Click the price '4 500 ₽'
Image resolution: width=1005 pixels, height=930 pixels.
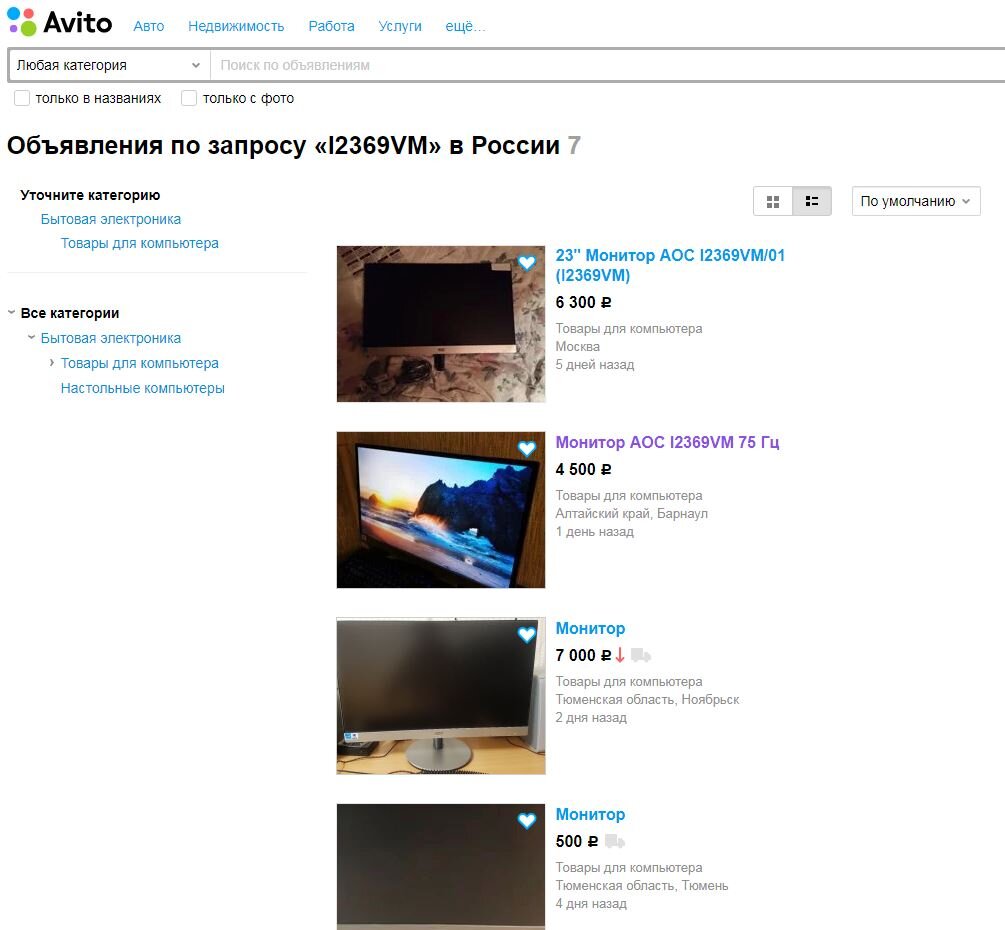[583, 469]
